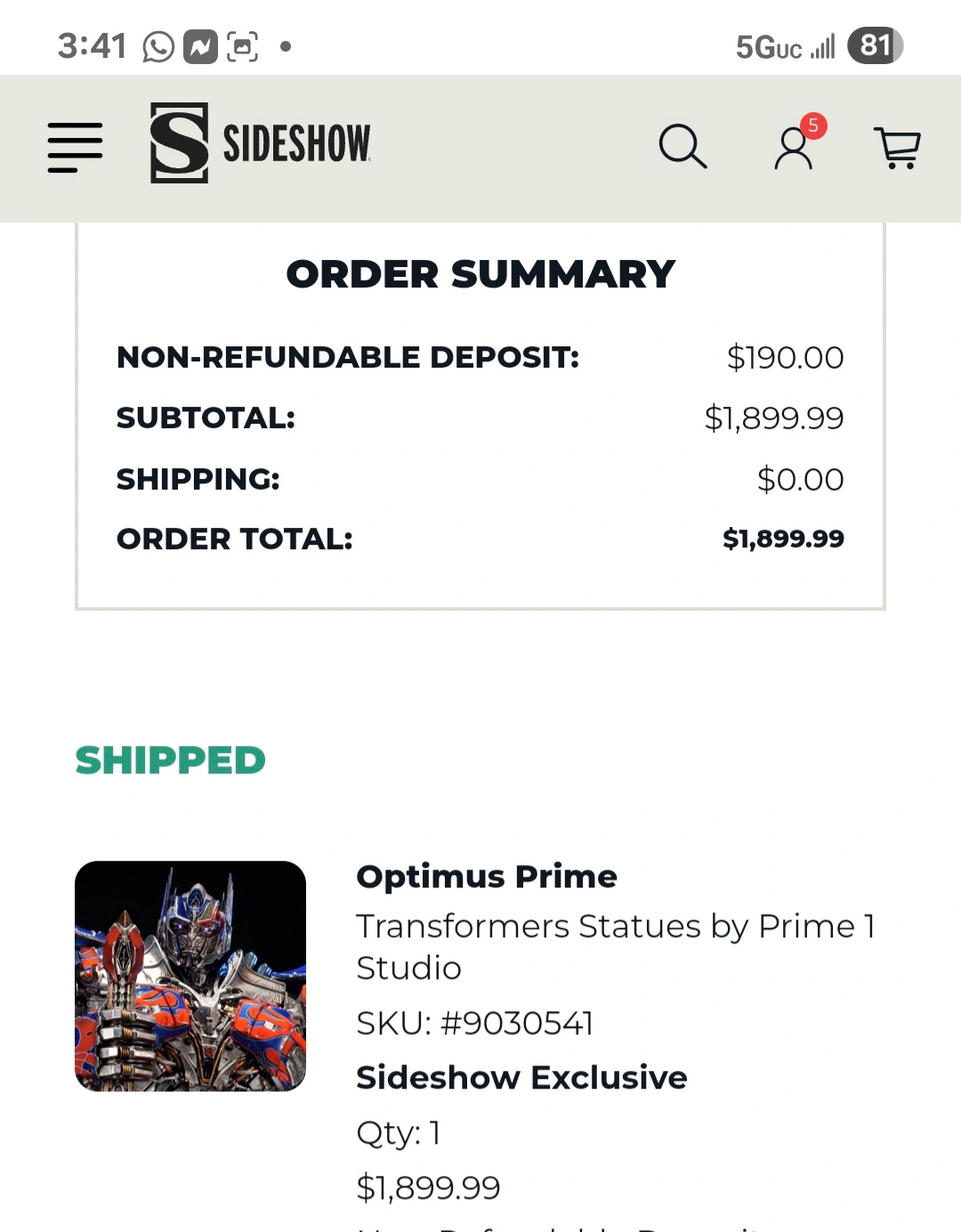This screenshot has height=1232, width=961.
Task: Tap the Messenger status bar notification icon
Action: 200,46
